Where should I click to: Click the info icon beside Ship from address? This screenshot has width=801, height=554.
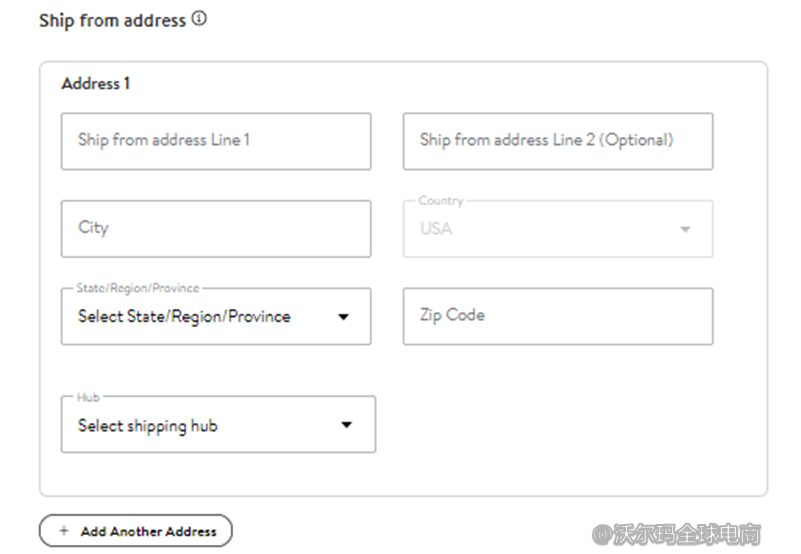[x=199, y=19]
